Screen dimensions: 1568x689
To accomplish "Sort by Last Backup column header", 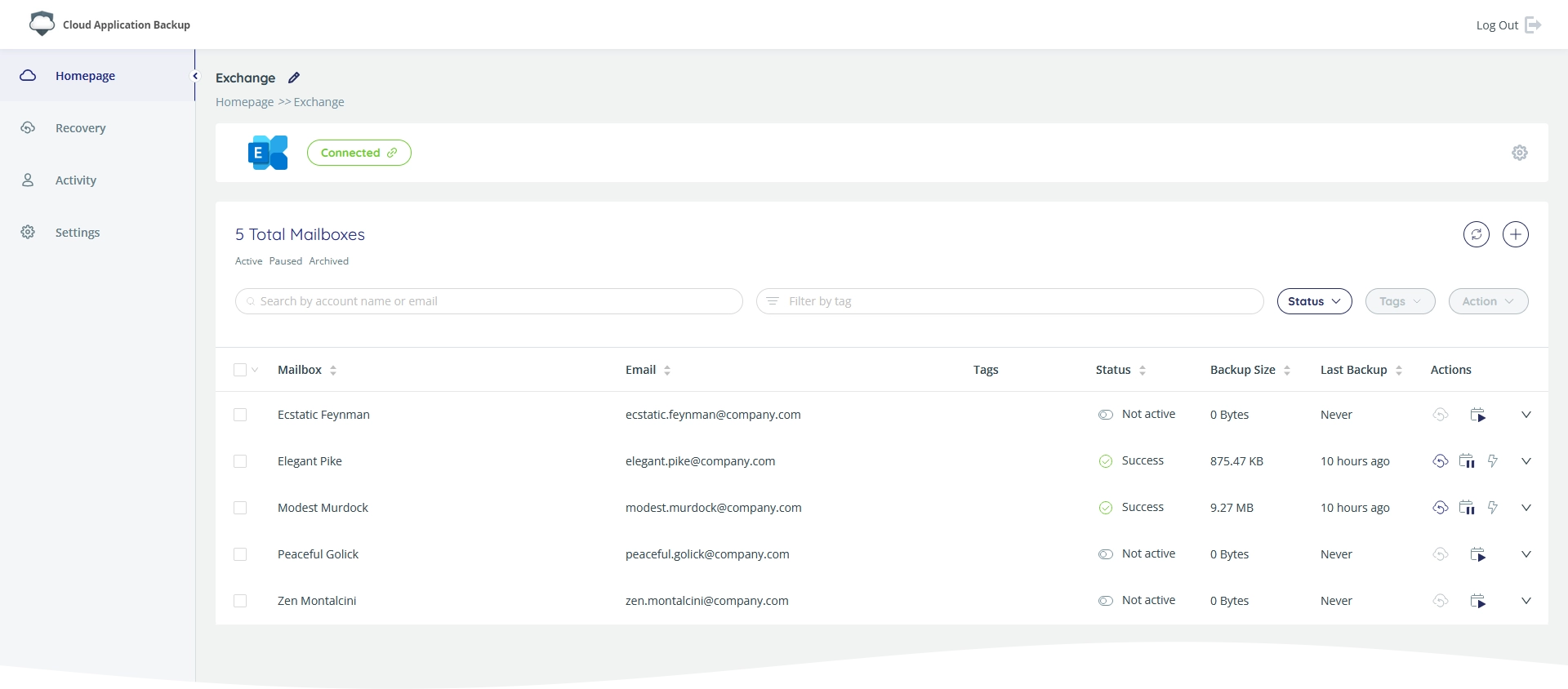I will (1361, 370).
